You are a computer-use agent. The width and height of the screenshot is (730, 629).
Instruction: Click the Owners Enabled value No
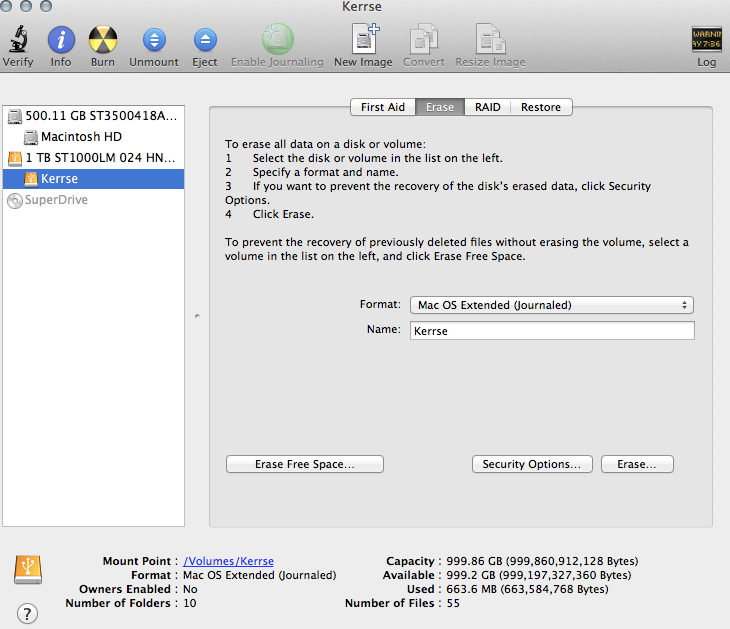(190, 589)
